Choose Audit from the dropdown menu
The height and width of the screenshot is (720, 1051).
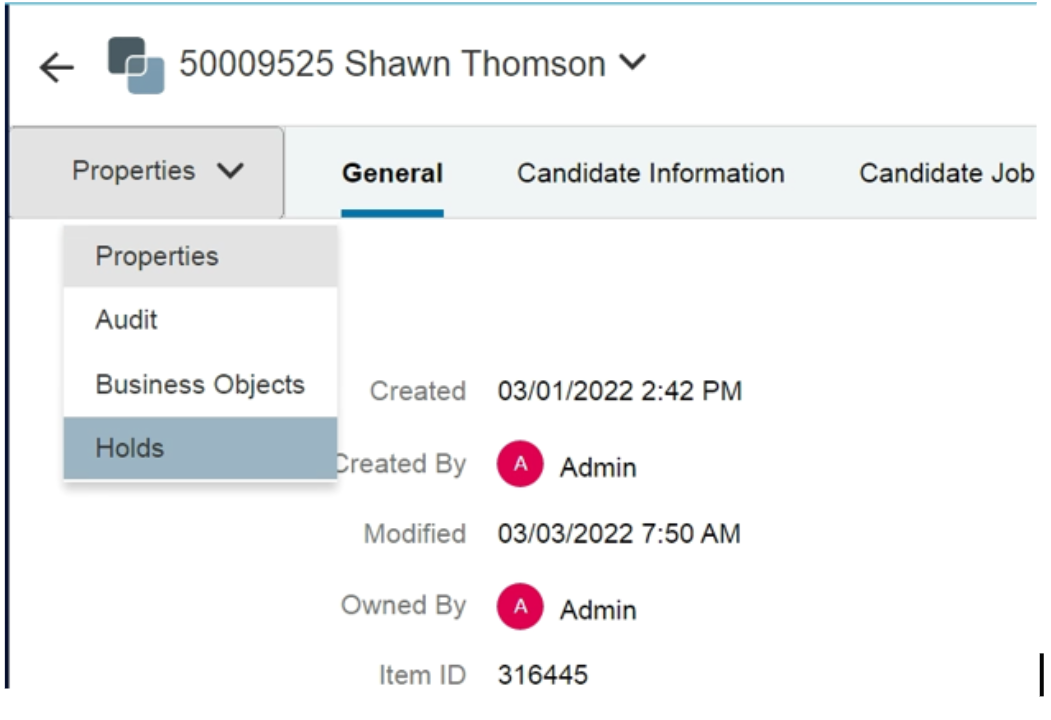(x=127, y=321)
